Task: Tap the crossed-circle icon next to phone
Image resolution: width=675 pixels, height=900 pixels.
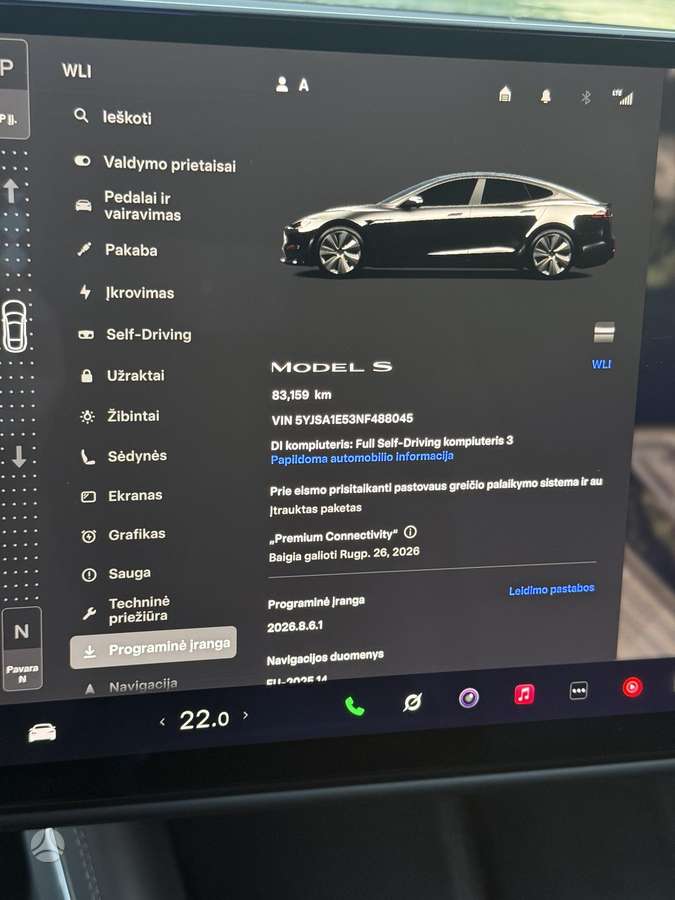Action: click(x=412, y=701)
